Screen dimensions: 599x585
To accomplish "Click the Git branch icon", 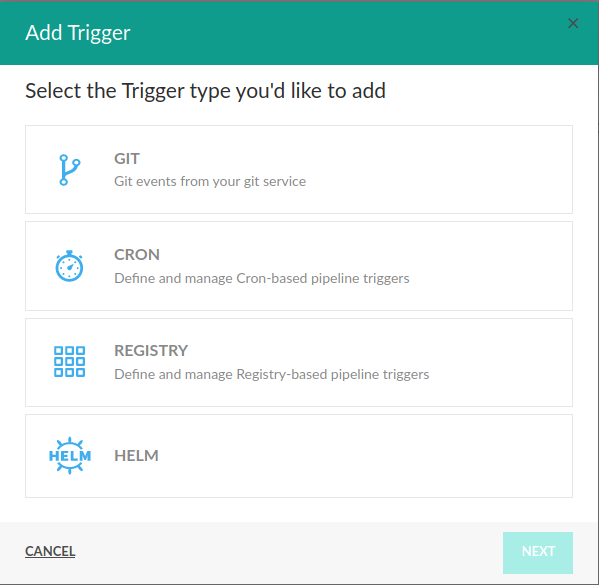I will 70,170.
